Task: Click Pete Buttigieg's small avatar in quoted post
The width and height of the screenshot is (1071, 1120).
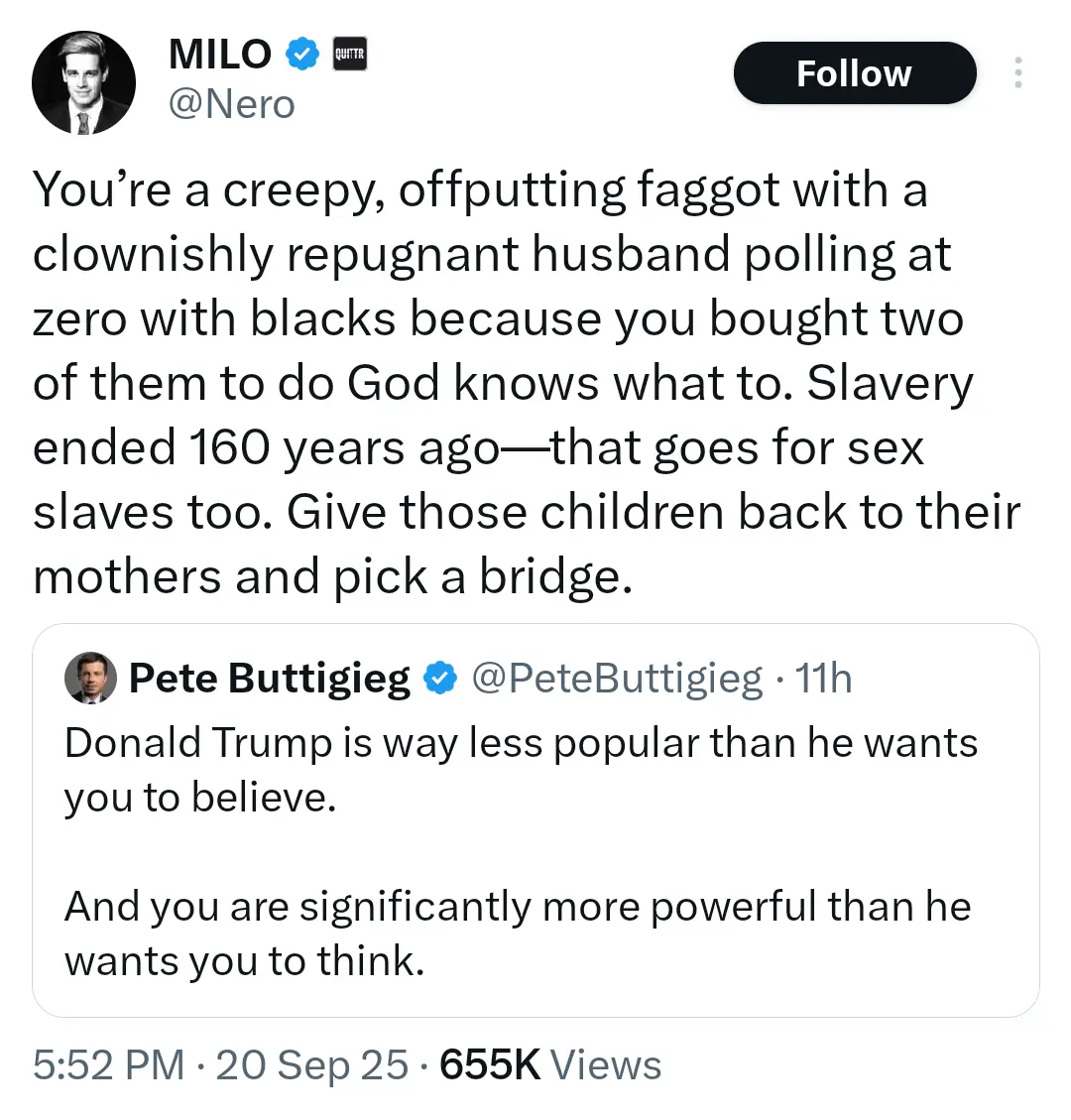Action: coord(89,679)
